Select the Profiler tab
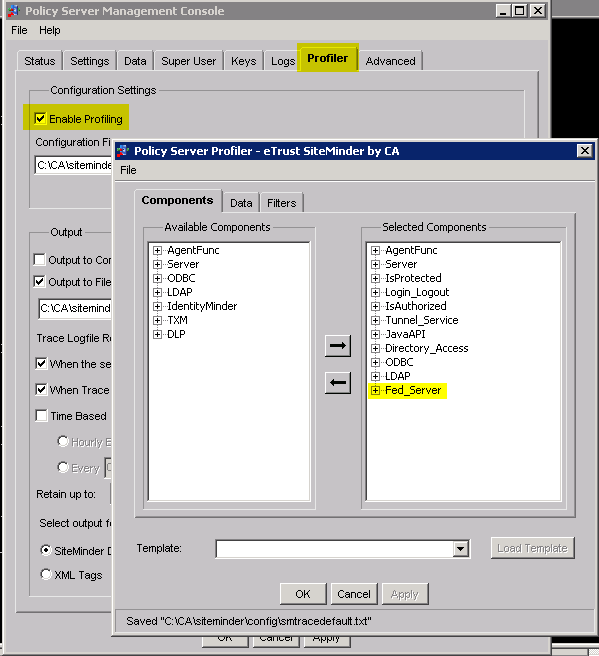This screenshot has width=599, height=656. pyautogui.click(x=328, y=58)
